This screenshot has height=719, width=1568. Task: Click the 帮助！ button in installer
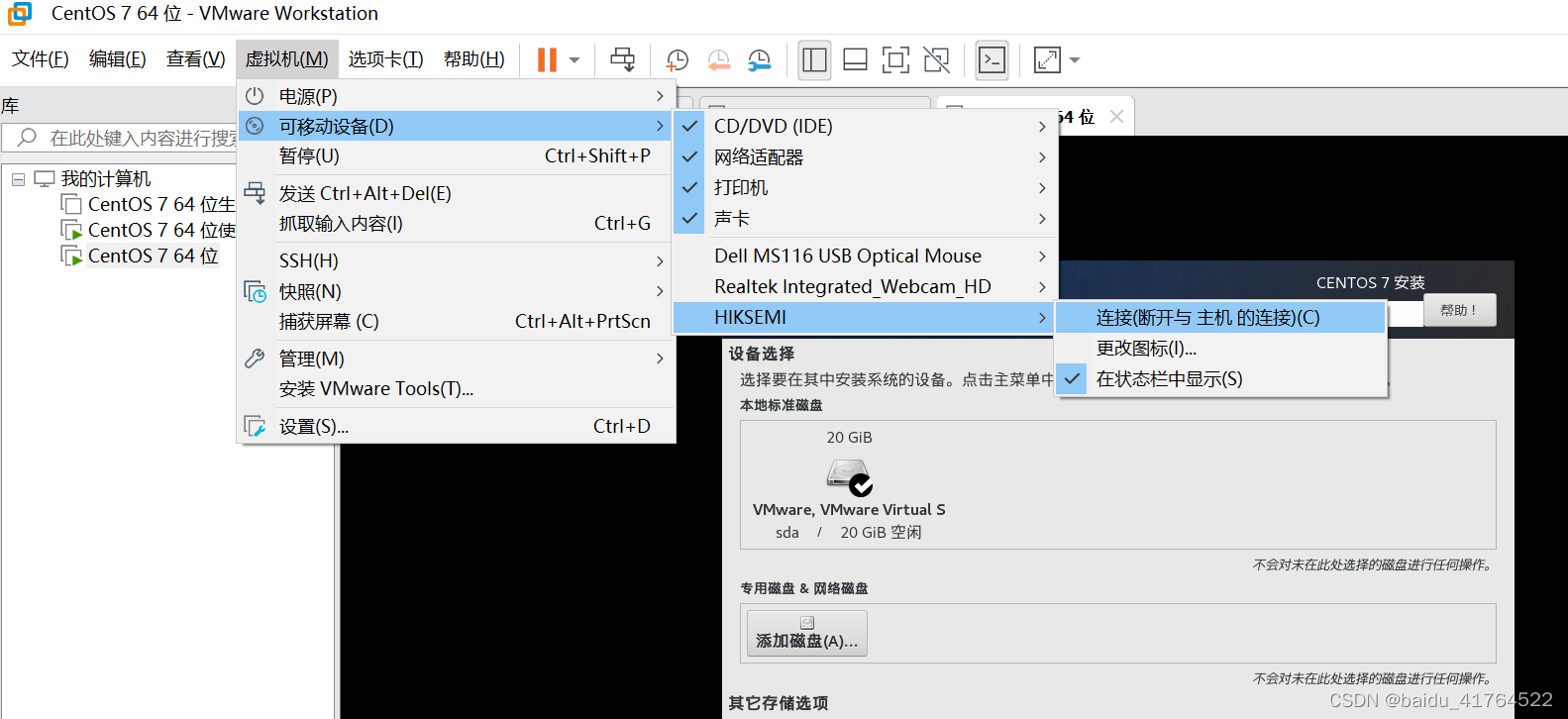(x=1460, y=310)
